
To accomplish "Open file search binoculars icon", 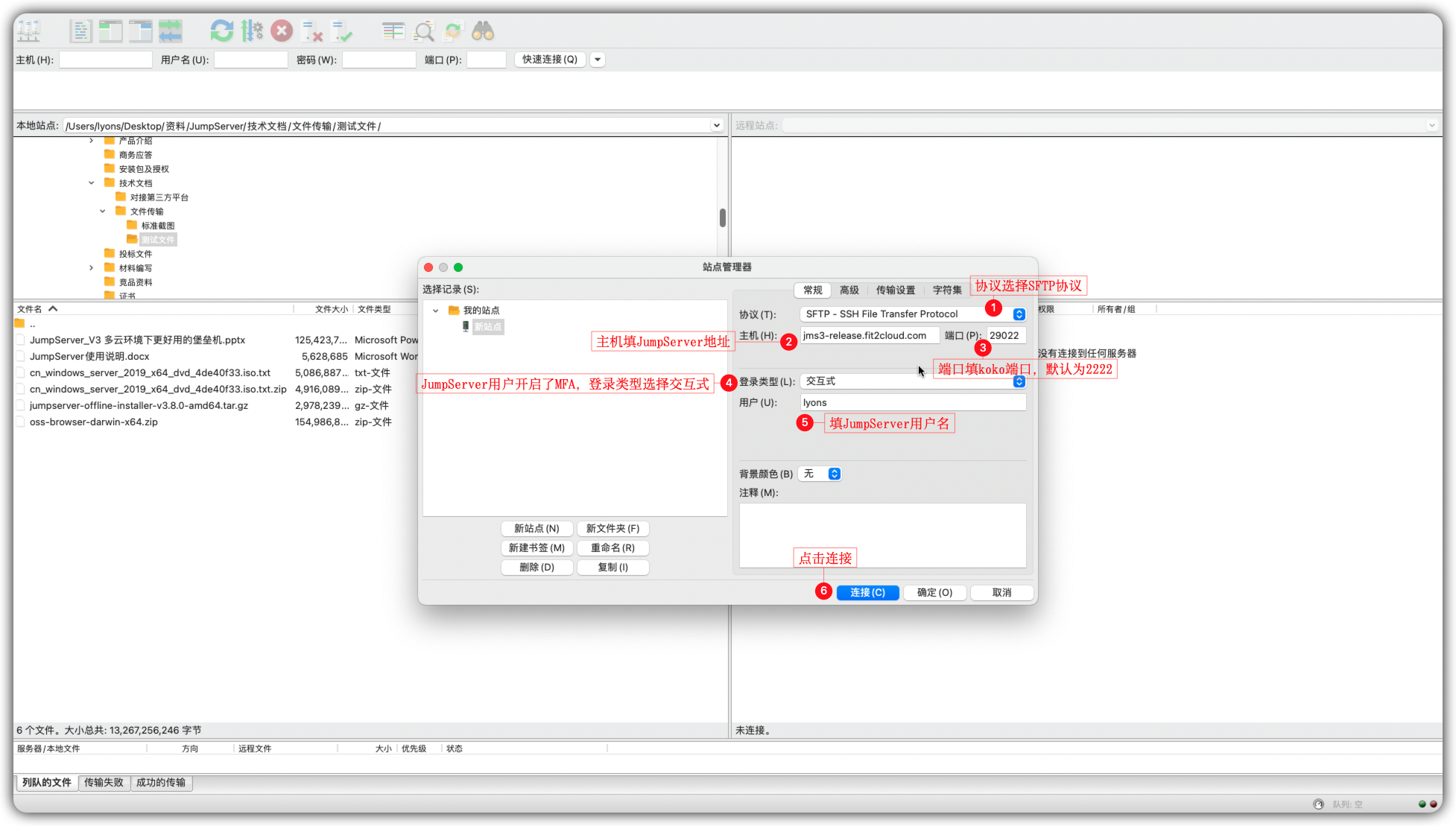I will [x=483, y=31].
